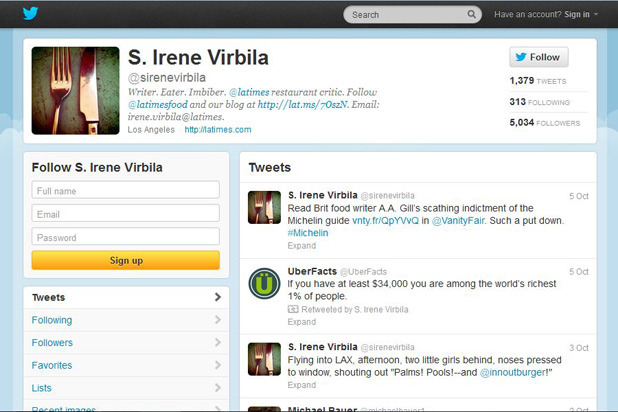Screen dimensions: 618x412
Task: Open the 3 Oct tweet timestamp
Action: 579,348
